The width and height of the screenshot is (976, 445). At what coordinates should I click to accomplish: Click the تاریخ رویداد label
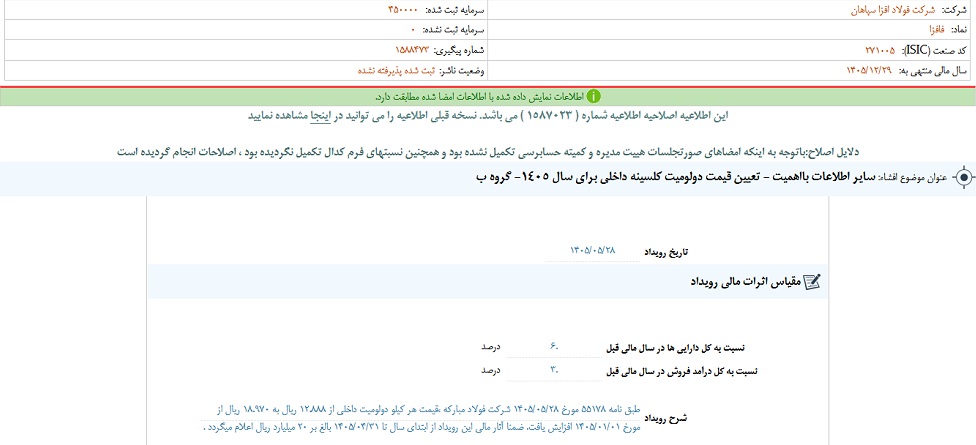[667, 252]
